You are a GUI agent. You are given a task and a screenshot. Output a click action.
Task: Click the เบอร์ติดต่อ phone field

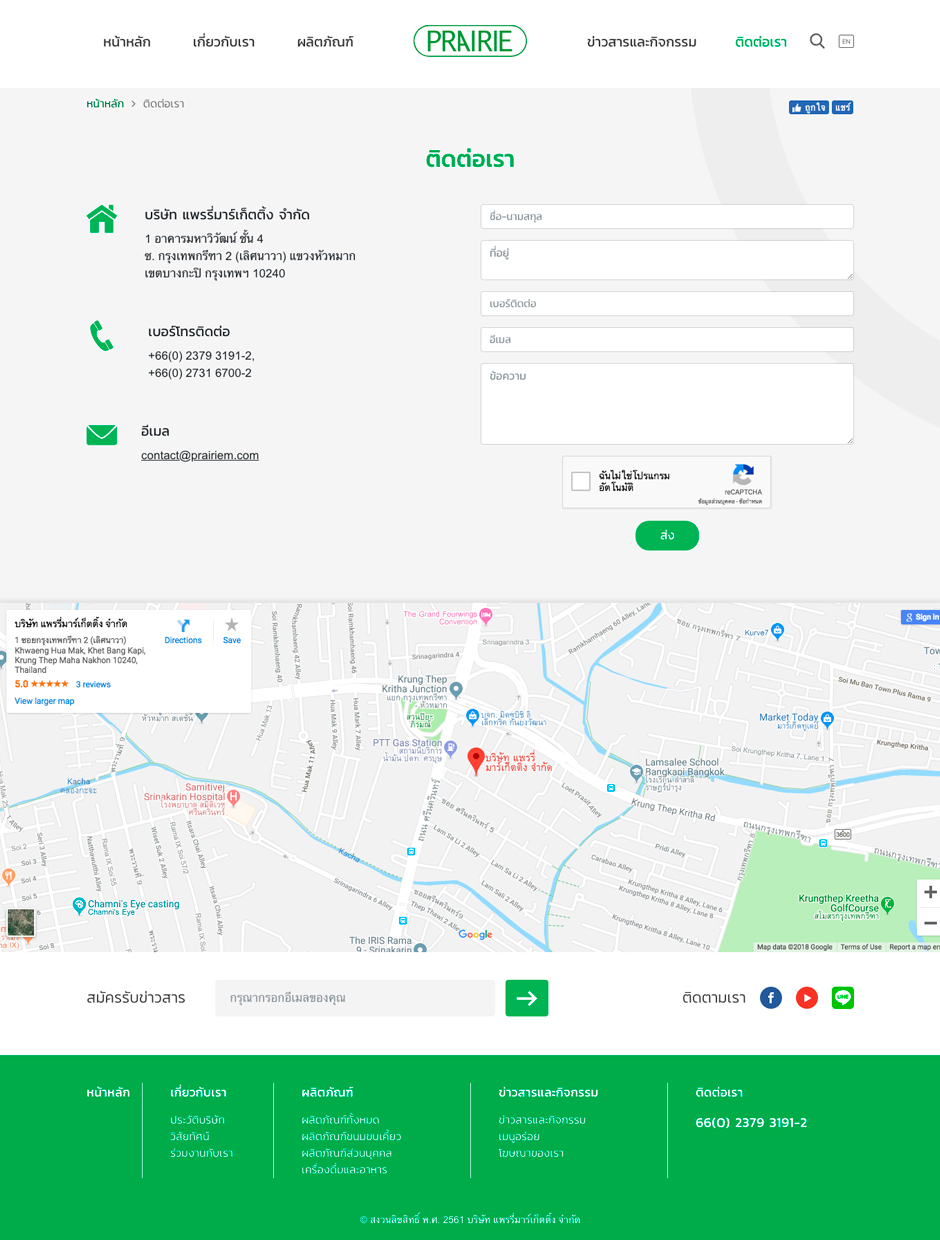[667, 303]
